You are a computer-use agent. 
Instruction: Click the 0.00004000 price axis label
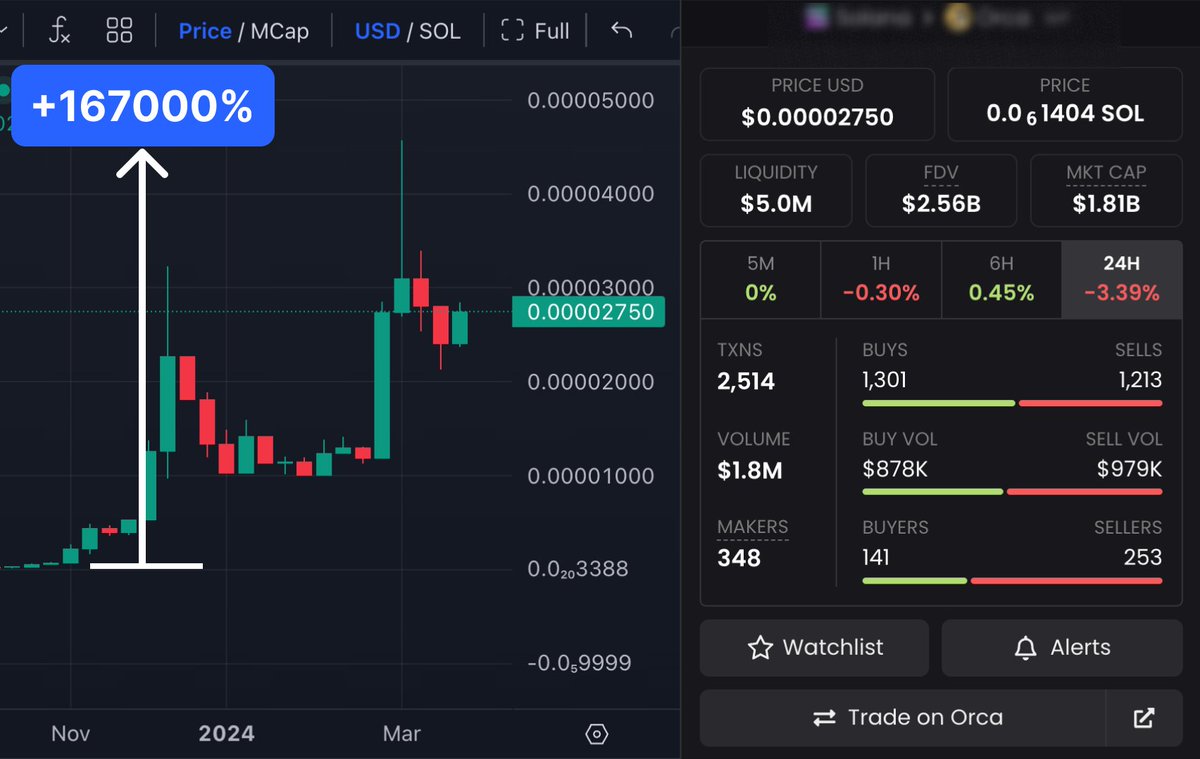click(591, 194)
